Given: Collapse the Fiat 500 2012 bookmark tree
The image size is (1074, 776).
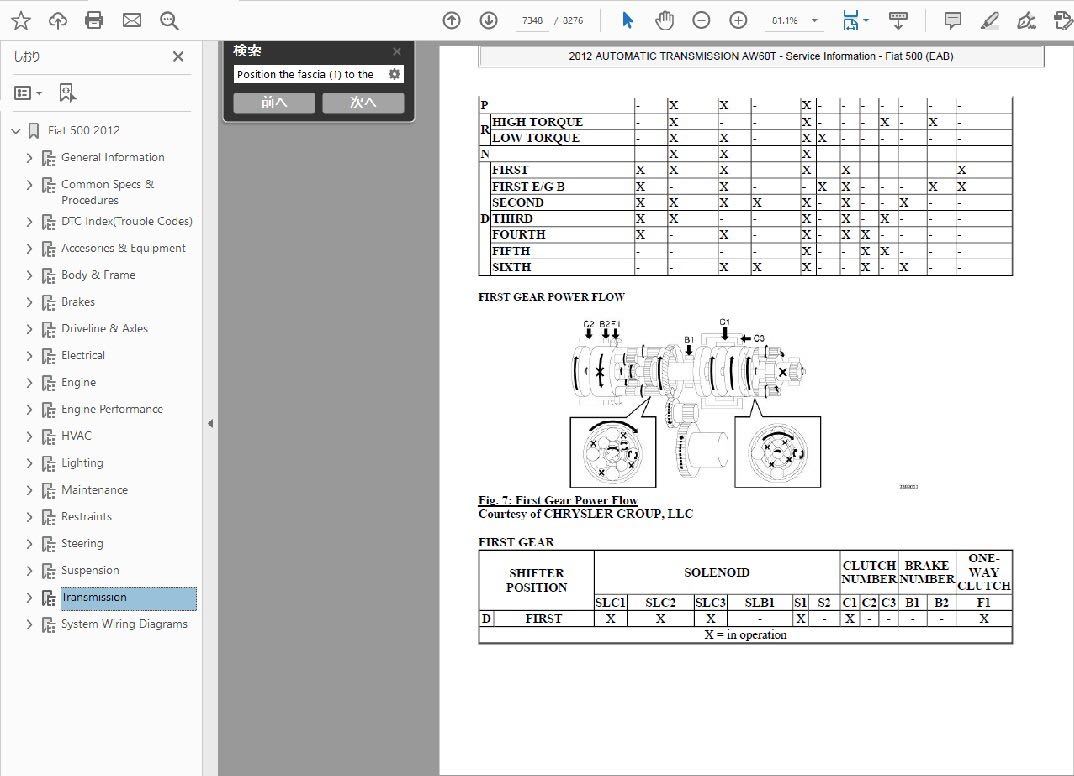Looking at the screenshot, I should (15, 131).
